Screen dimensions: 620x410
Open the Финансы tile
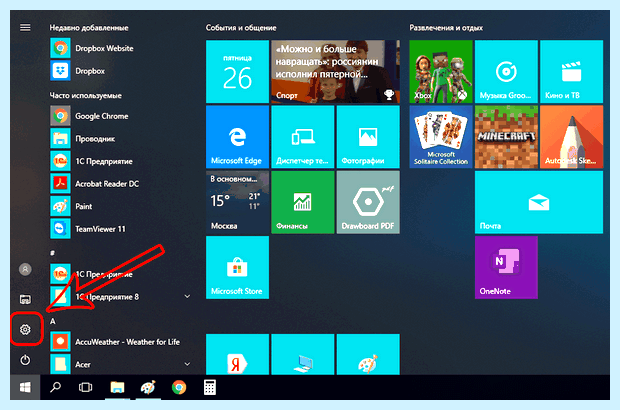tap(302, 202)
